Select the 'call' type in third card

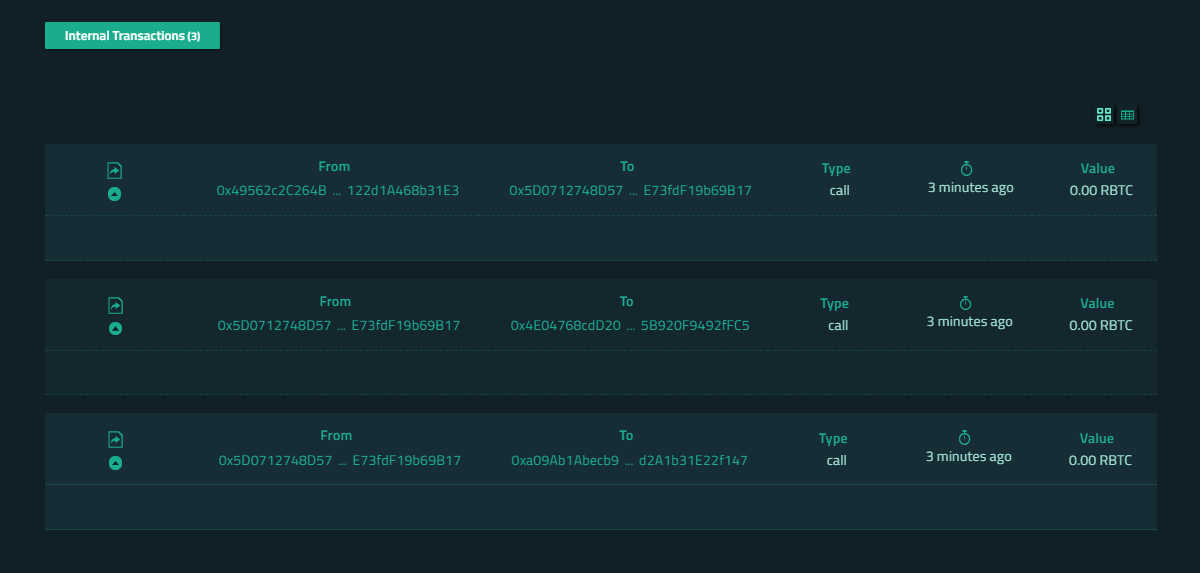[x=837, y=460]
